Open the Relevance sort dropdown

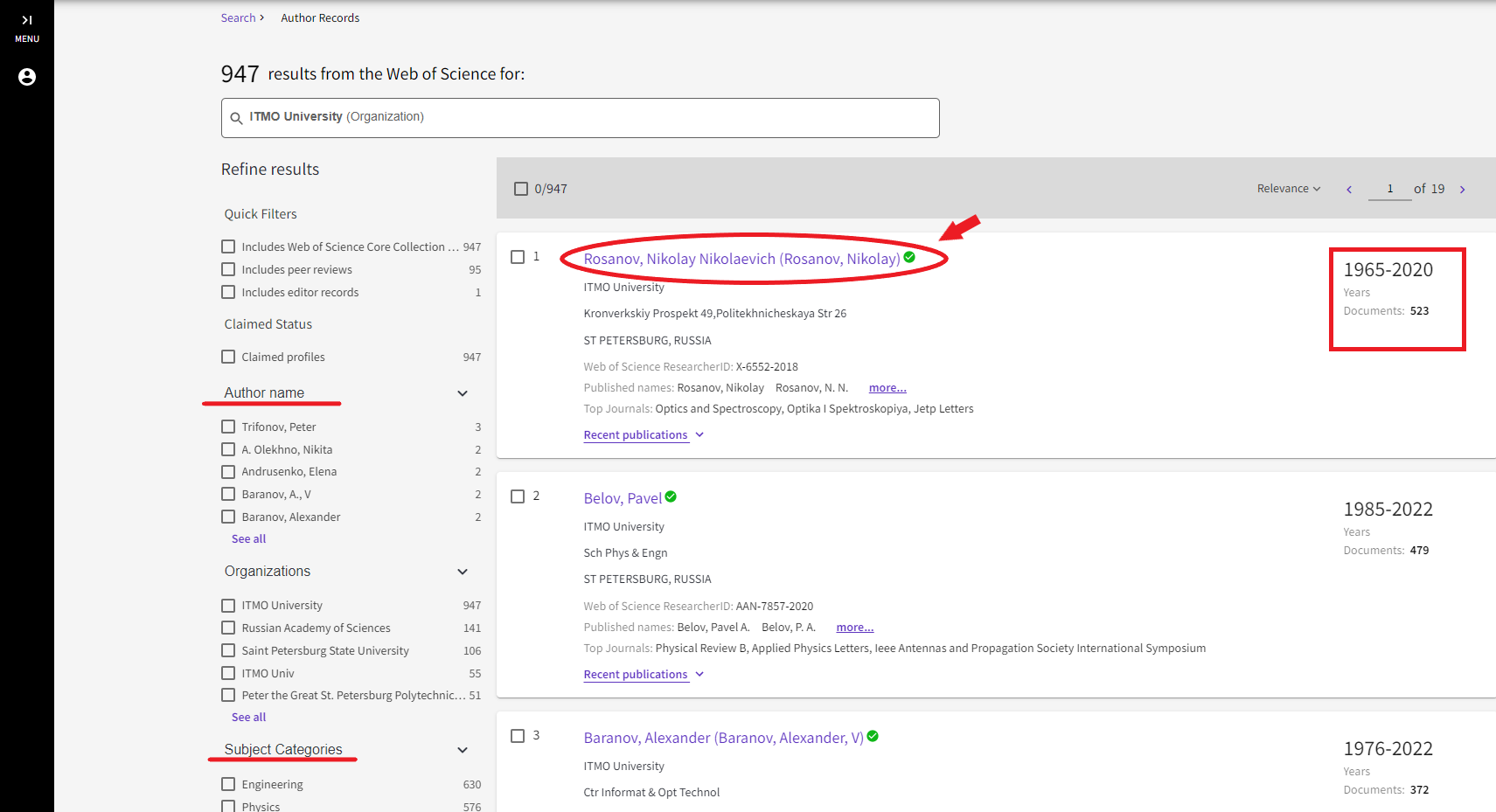tap(1289, 189)
